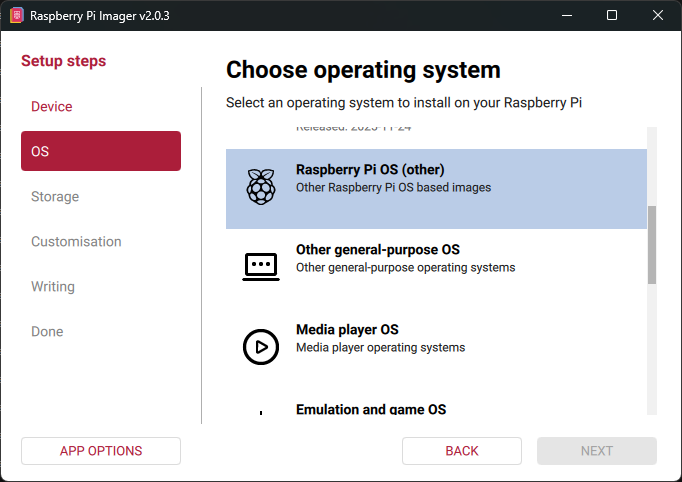Click the laptop icon for general-purpose OS
This screenshot has width=682, height=482.
(x=261, y=267)
